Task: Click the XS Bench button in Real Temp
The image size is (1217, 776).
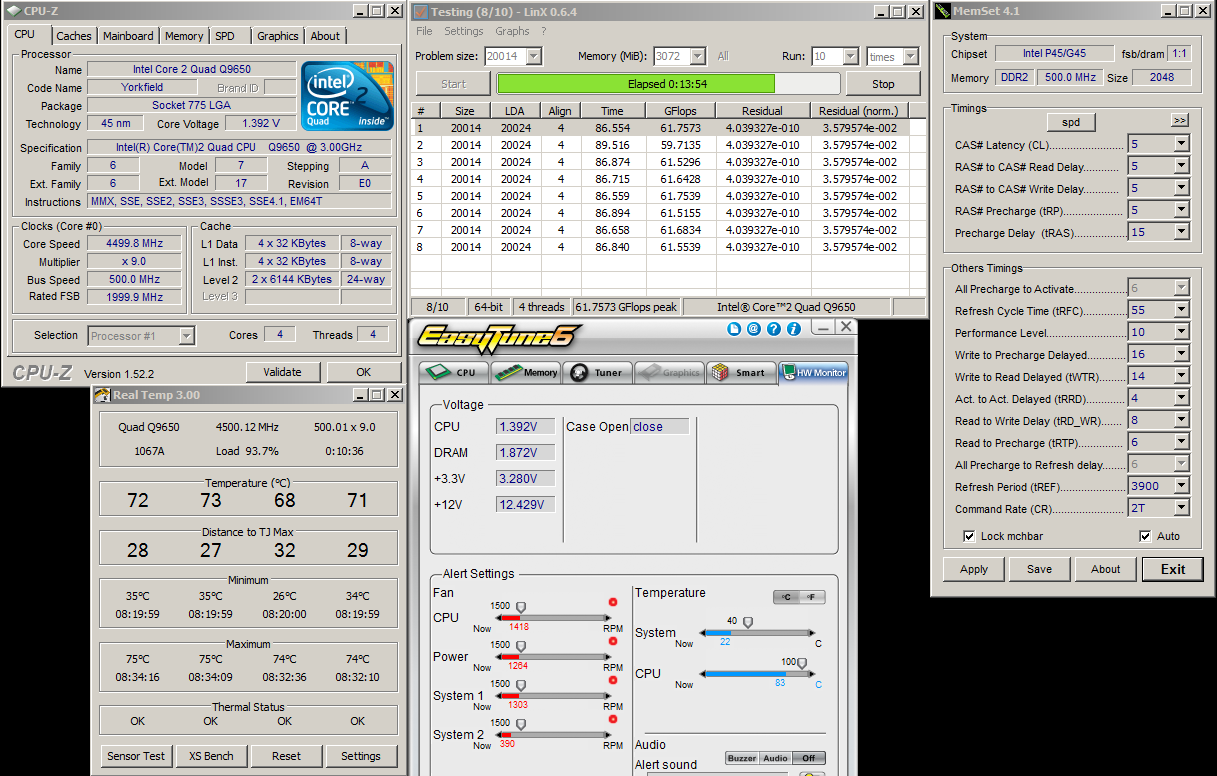Action: pos(212,756)
